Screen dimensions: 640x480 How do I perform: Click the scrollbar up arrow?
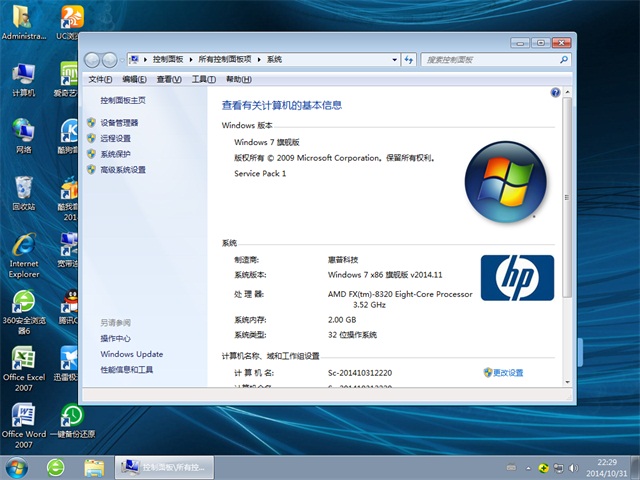(567, 92)
